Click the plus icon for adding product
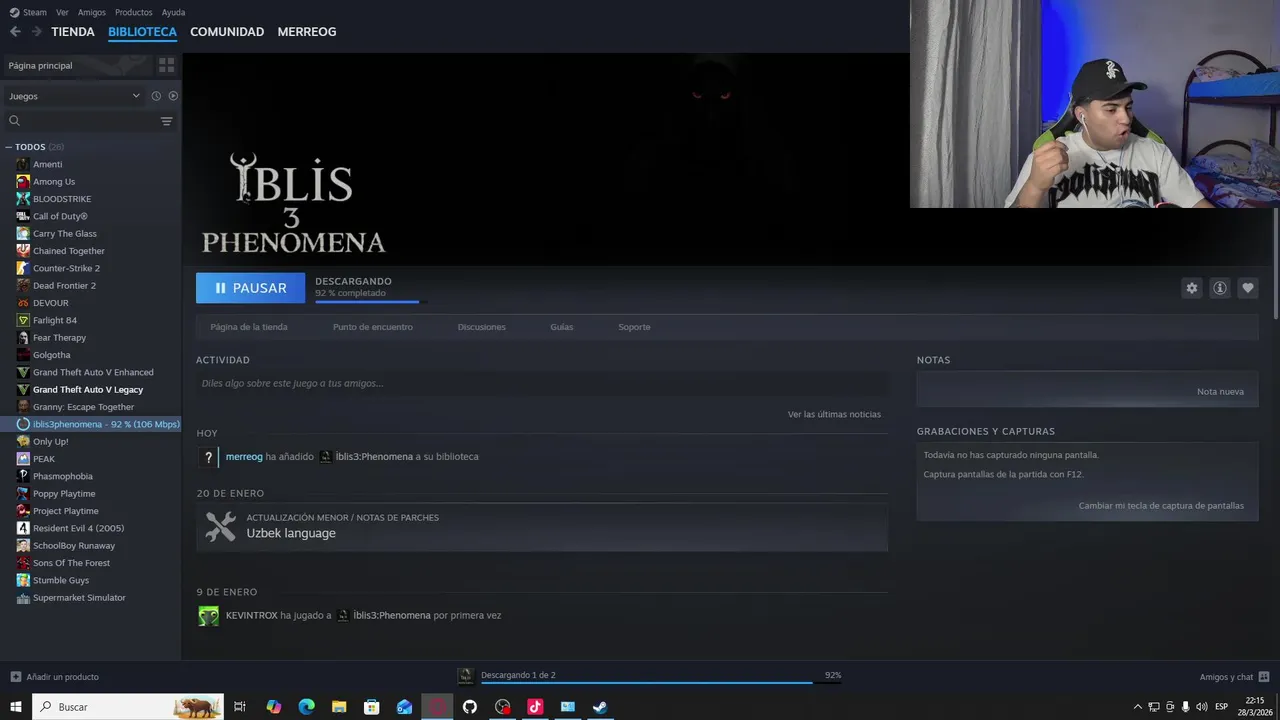This screenshot has height=720, width=1280. (15, 677)
